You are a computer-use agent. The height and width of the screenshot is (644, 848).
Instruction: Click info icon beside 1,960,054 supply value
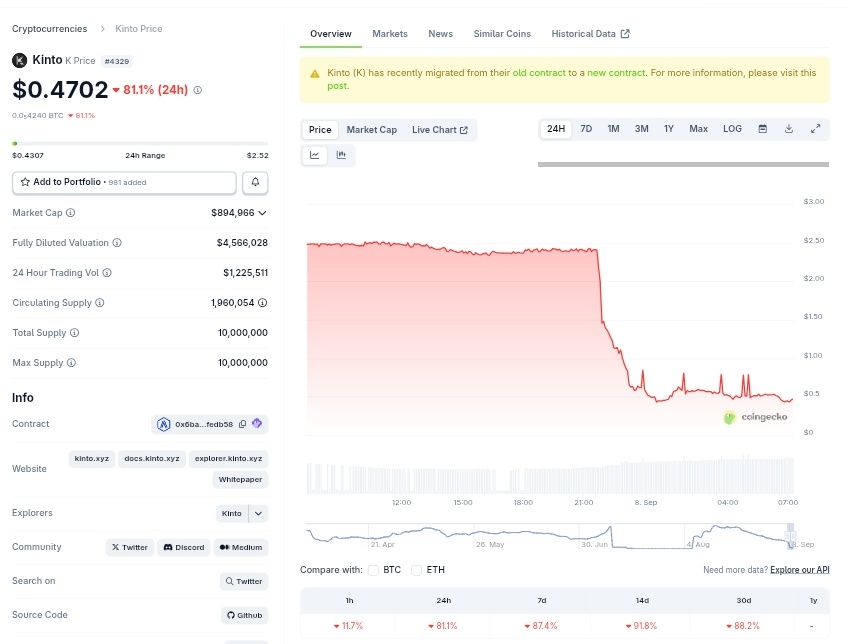pos(262,303)
